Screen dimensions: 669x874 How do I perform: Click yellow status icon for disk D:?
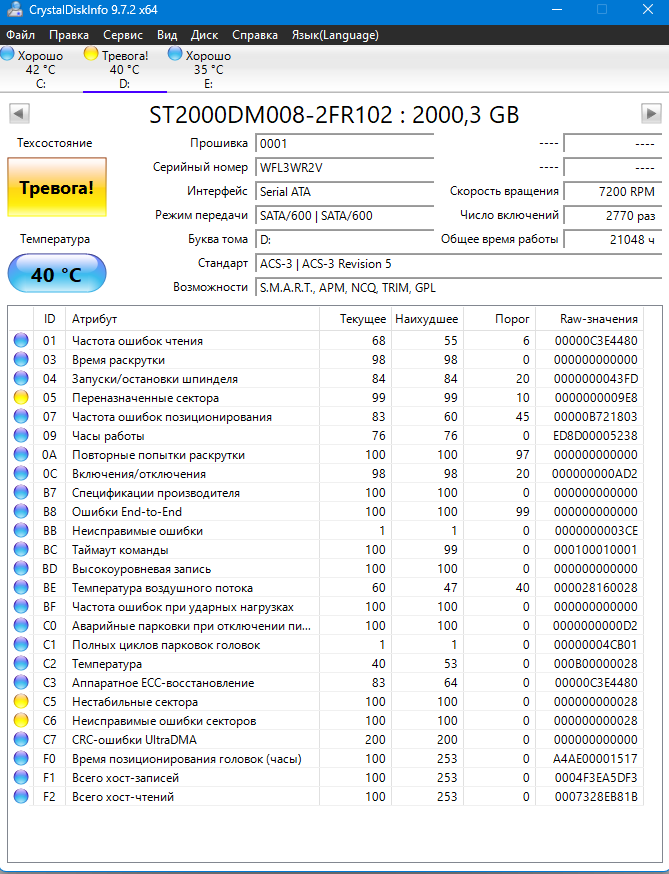pyautogui.click(x=91, y=54)
